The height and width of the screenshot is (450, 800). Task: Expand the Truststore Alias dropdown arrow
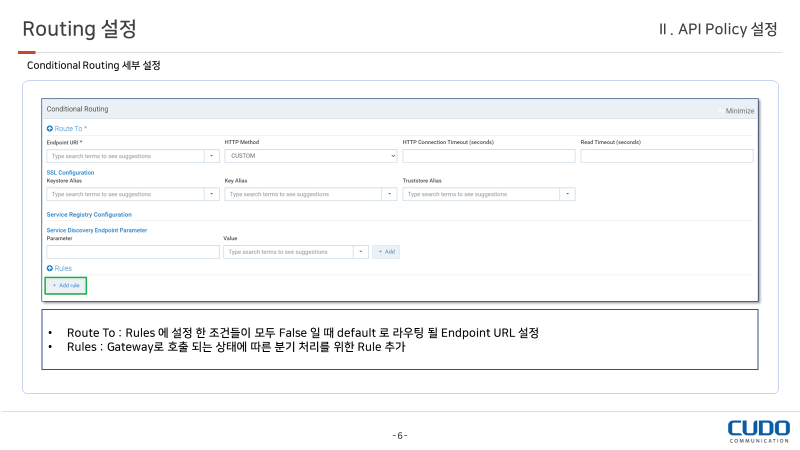pyautogui.click(x=568, y=194)
